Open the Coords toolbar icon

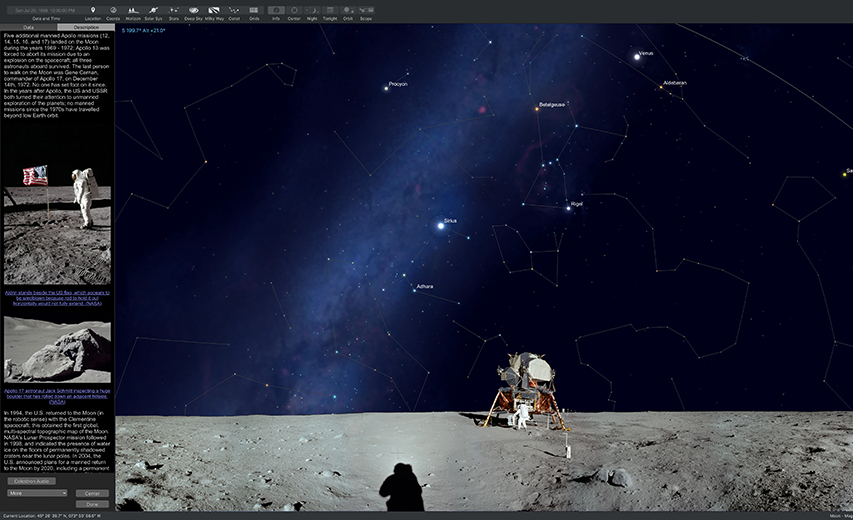pyautogui.click(x=113, y=10)
